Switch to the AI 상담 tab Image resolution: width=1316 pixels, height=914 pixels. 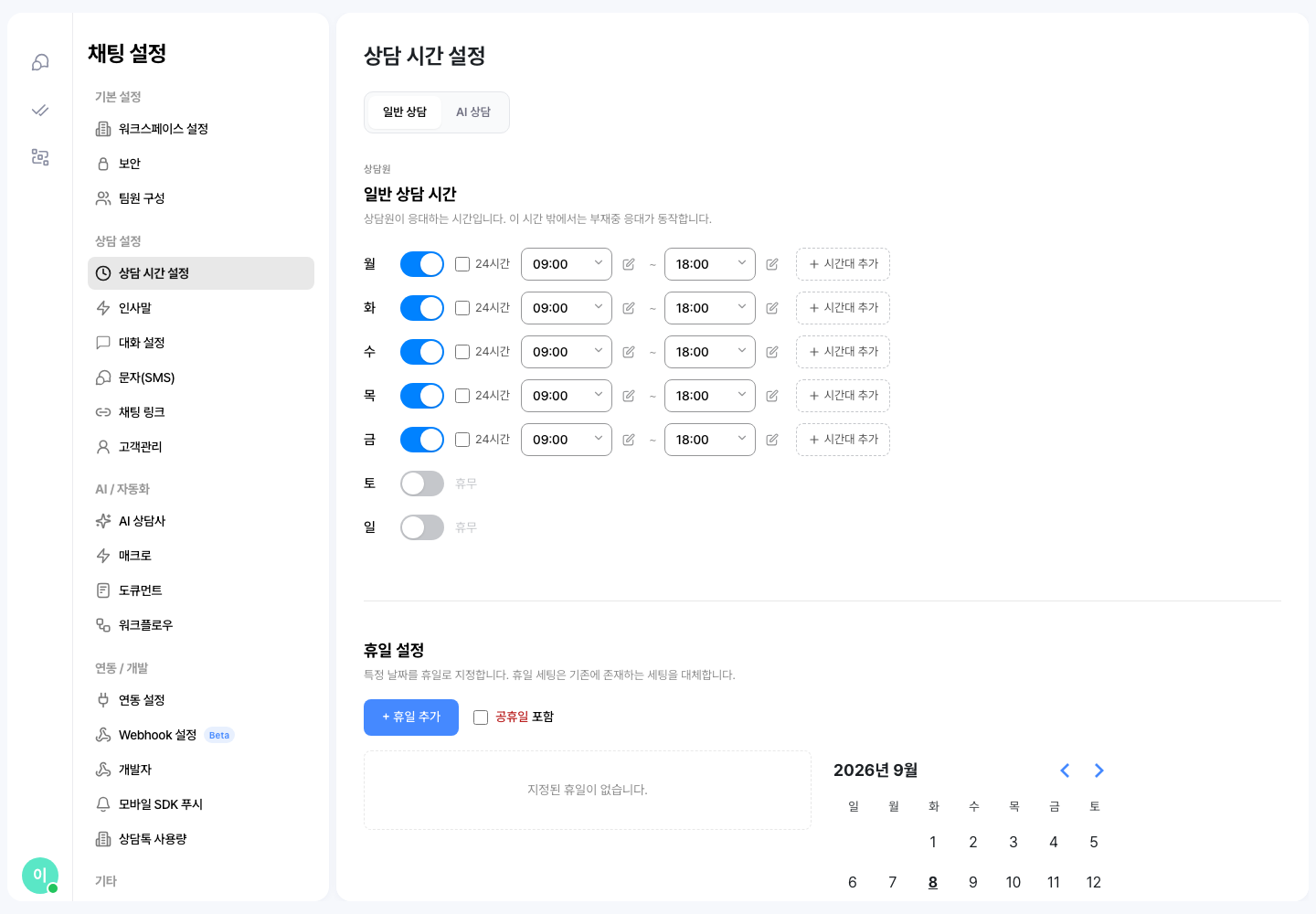pos(473,112)
